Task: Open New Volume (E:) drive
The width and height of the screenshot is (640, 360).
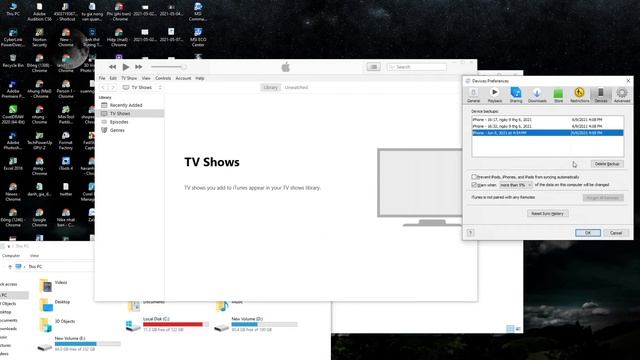Action: tap(79, 344)
